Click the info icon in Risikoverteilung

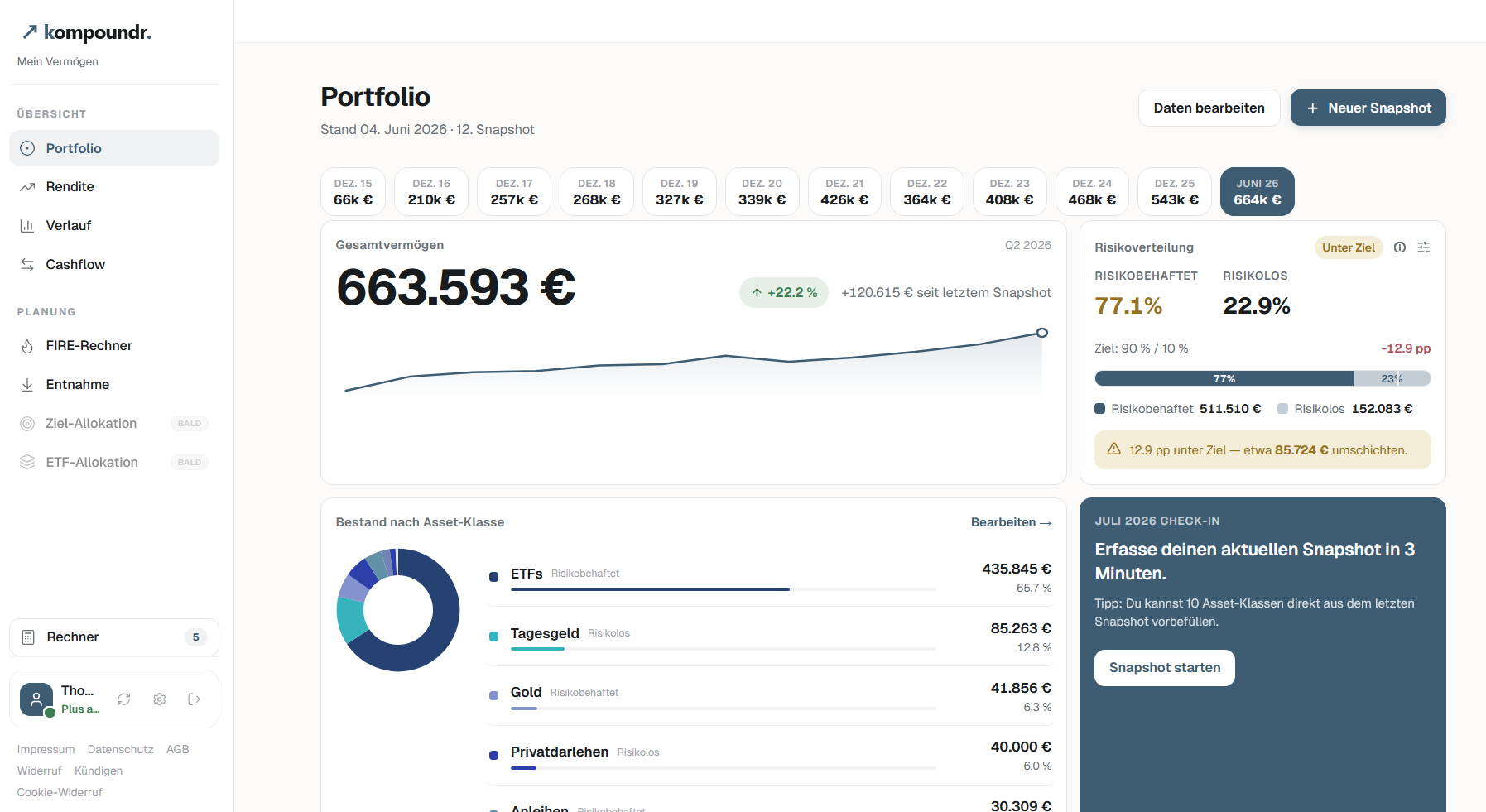pos(1400,247)
